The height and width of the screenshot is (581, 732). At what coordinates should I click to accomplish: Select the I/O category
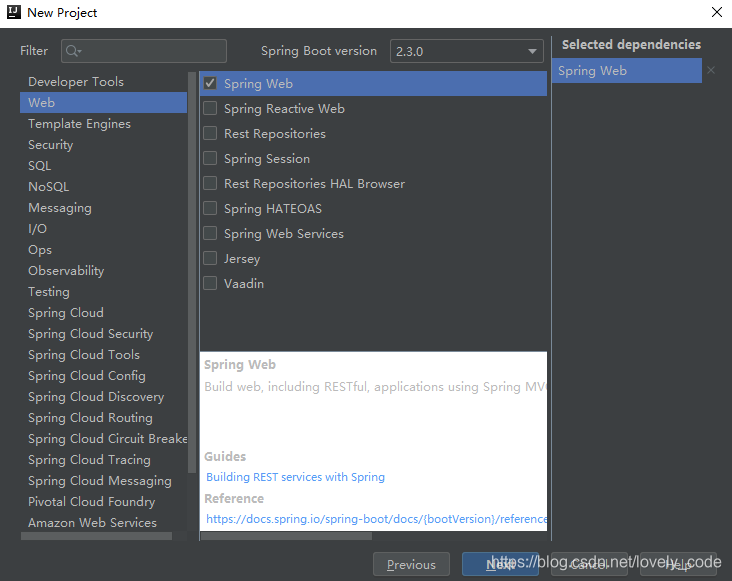coord(103,229)
